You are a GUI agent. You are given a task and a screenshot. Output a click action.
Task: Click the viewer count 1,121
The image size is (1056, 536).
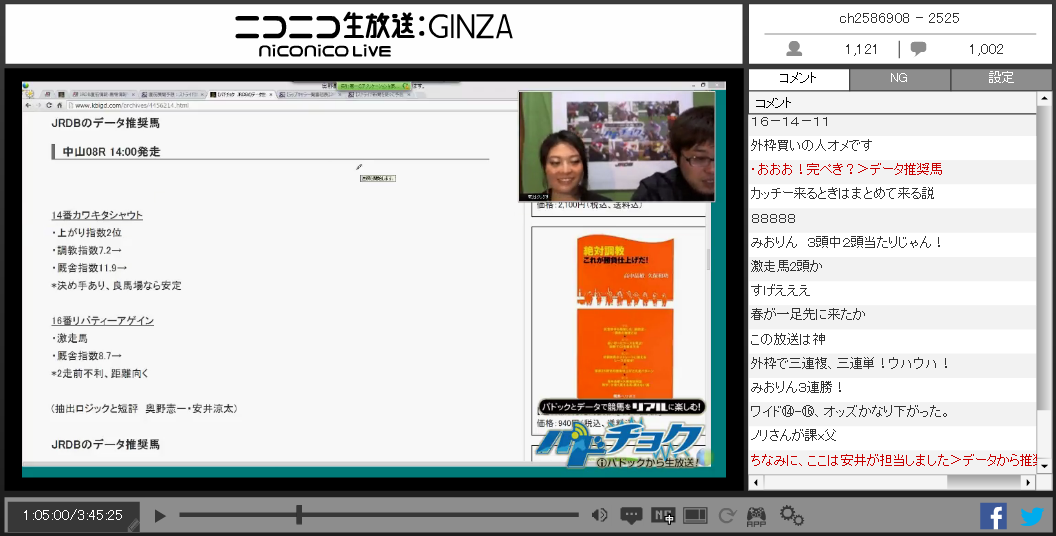(x=861, y=49)
